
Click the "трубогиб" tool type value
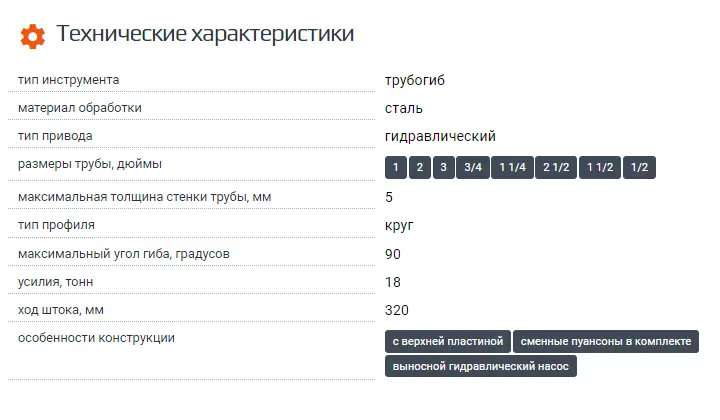point(415,80)
